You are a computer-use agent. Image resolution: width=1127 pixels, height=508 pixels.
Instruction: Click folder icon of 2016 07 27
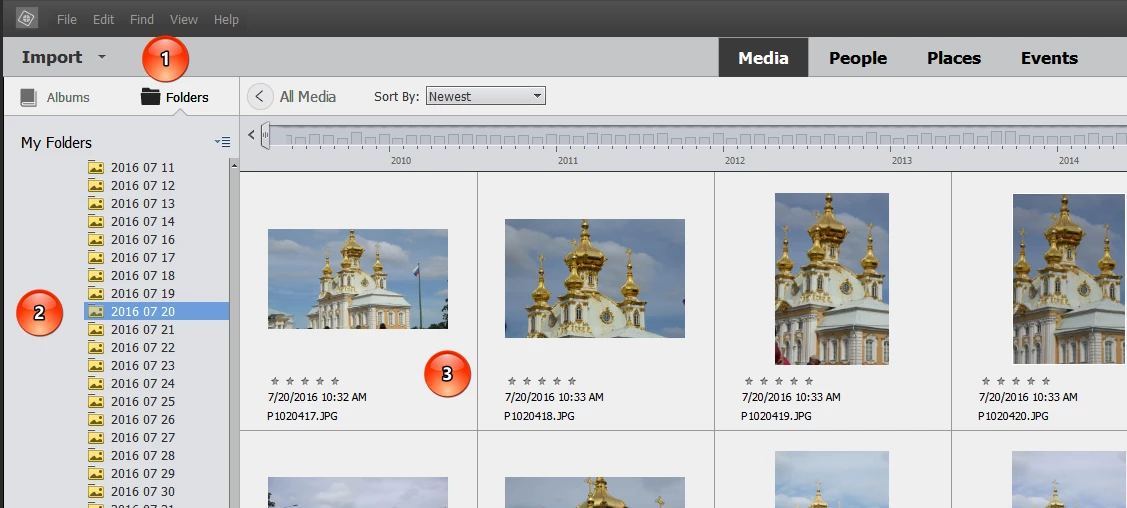coord(96,437)
